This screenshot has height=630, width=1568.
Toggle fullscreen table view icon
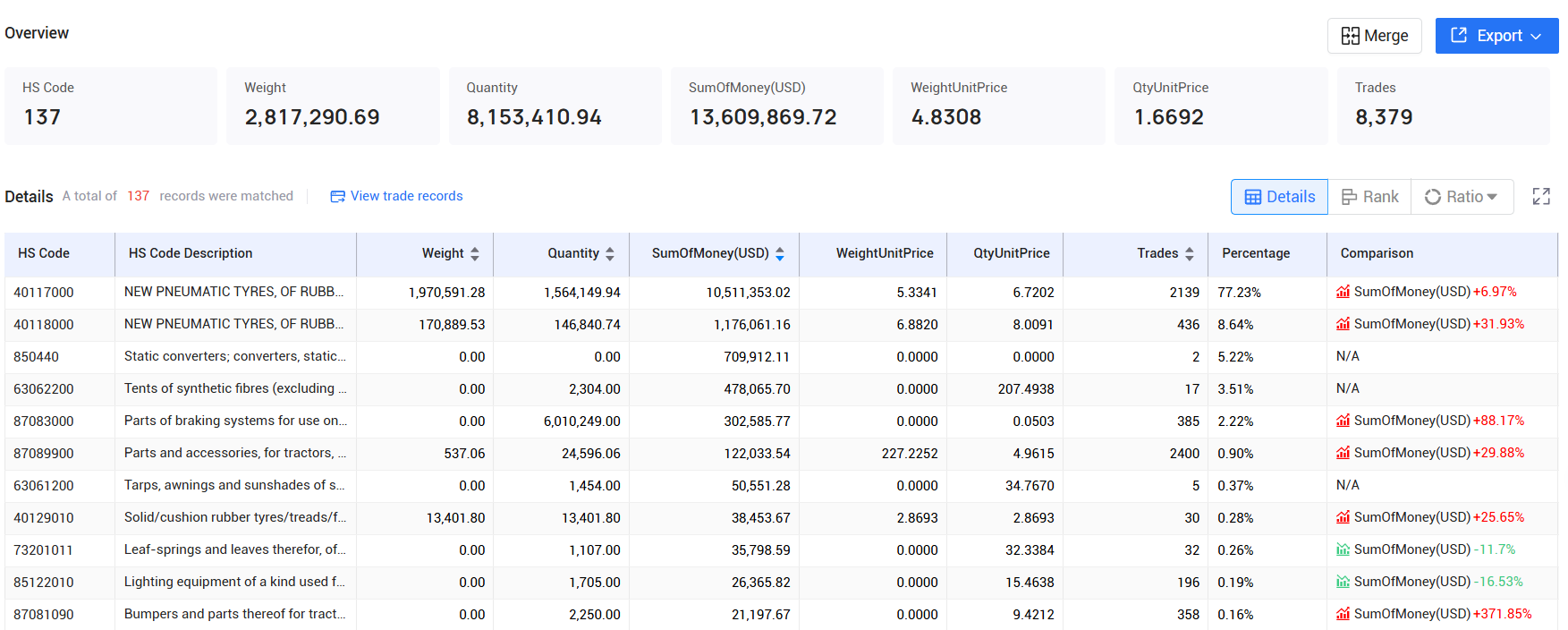coord(1541,197)
